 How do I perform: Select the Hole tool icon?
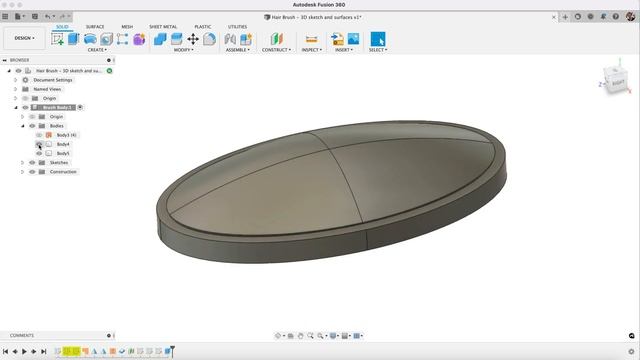(107, 39)
